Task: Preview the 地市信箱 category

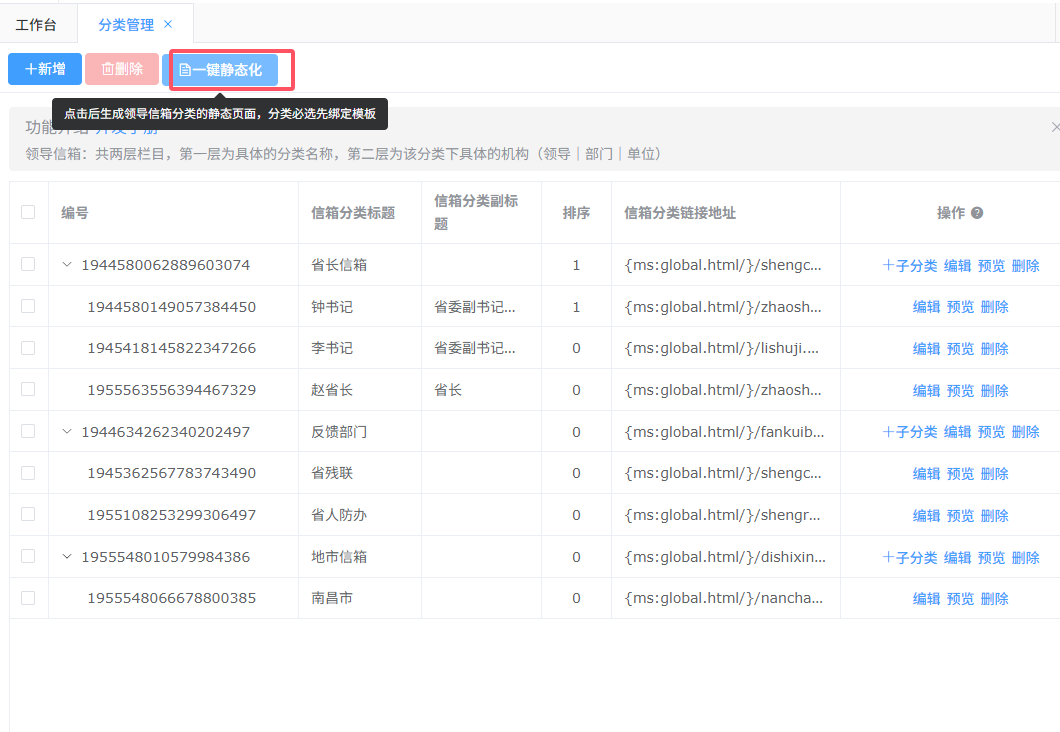Action: (991, 558)
